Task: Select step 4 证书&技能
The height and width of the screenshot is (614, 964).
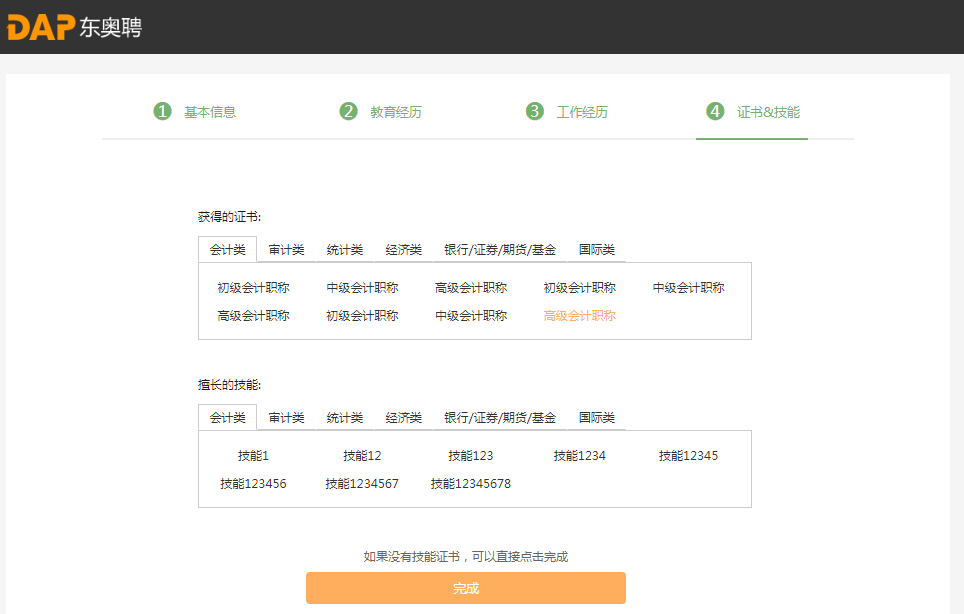Action: coord(754,112)
